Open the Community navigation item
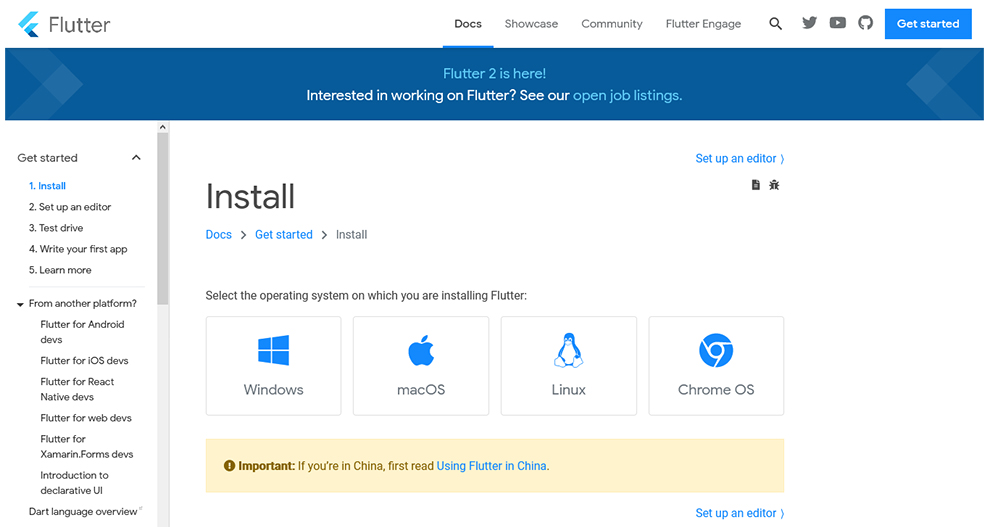This screenshot has width=990, height=527. click(x=612, y=24)
